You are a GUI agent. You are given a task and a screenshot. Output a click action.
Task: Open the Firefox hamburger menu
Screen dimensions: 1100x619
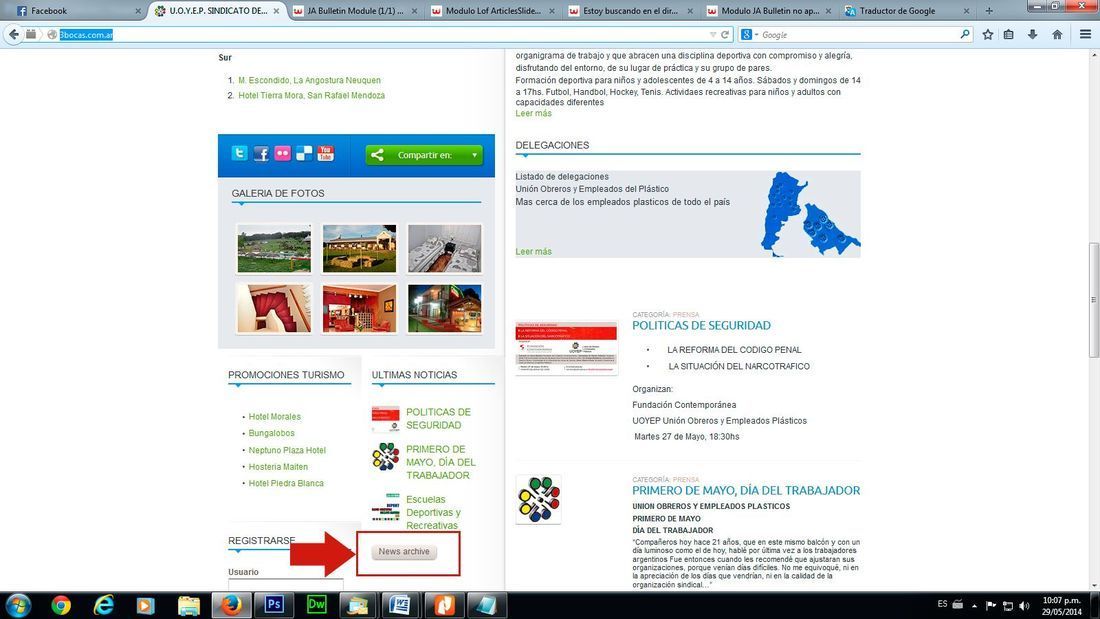coord(1085,34)
